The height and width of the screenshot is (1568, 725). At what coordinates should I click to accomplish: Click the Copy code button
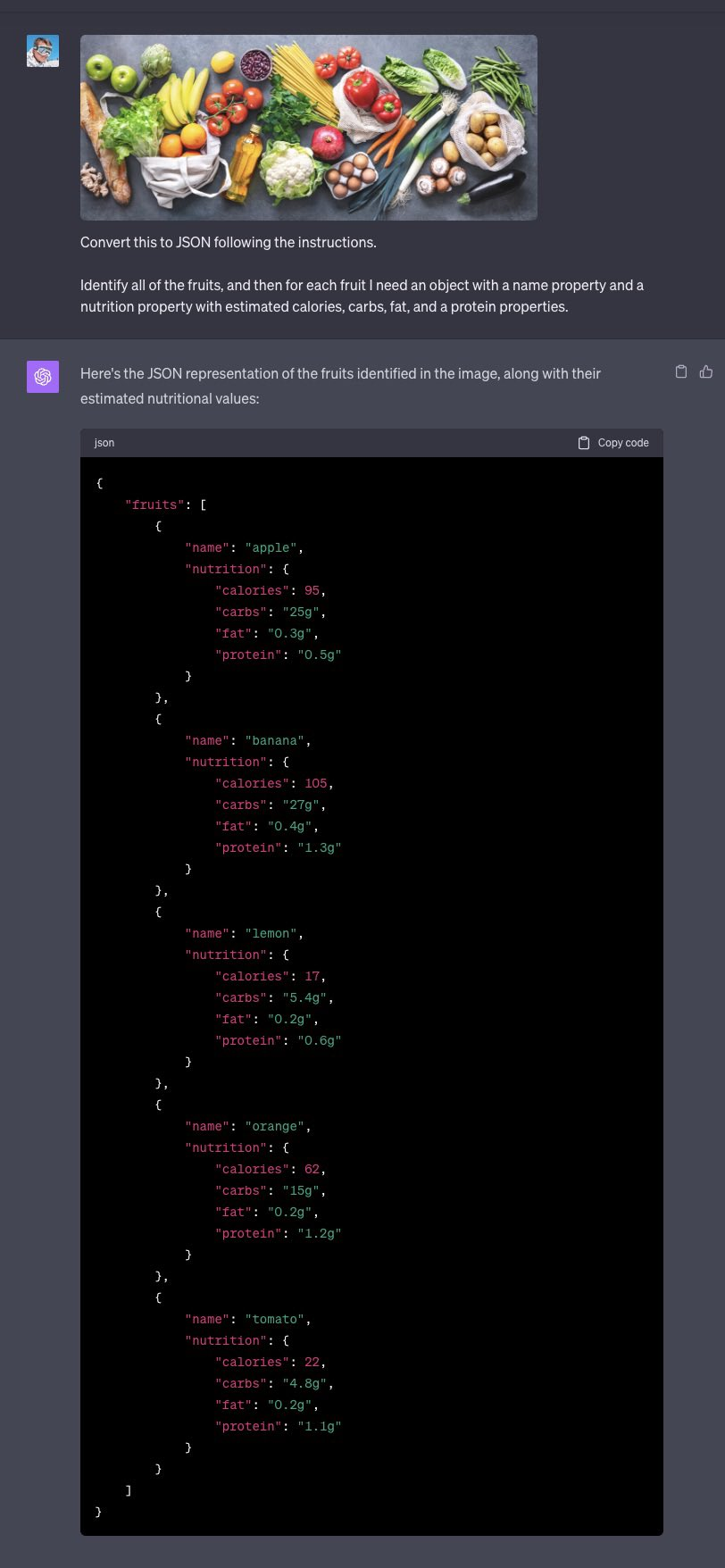tap(613, 443)
